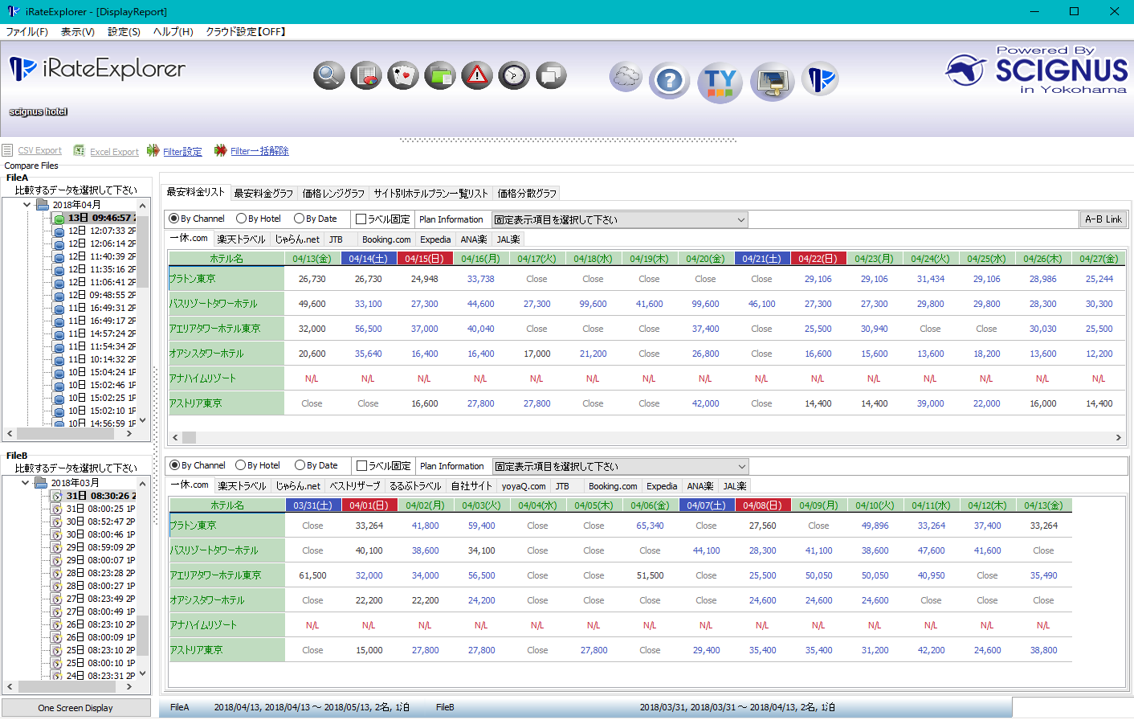
Task: Select 楽天トラベル channel tab in upper panel
Action: tap(241, 240)
